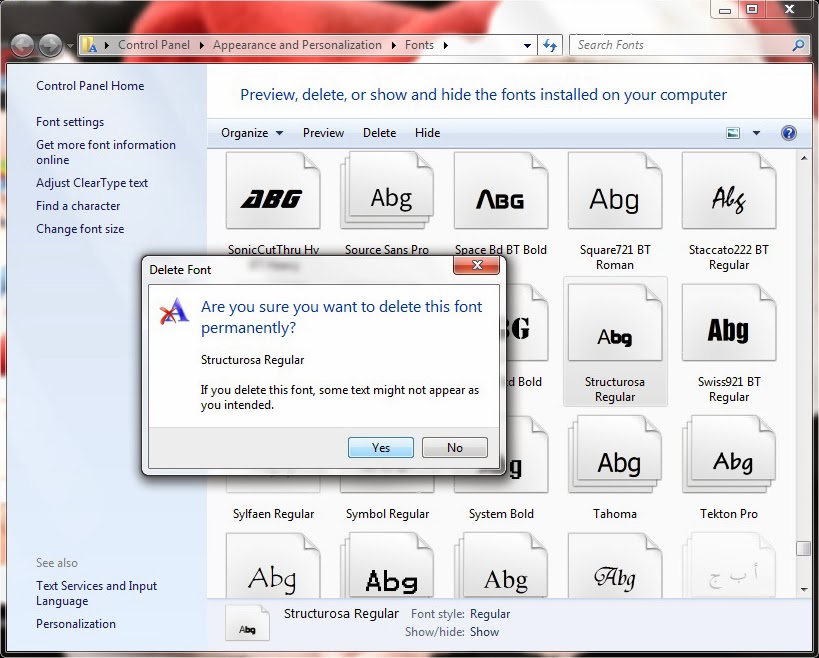Select the Staccato222 BT Regular font icon
The width and height of the screenshot is (819, 658).
729,191
